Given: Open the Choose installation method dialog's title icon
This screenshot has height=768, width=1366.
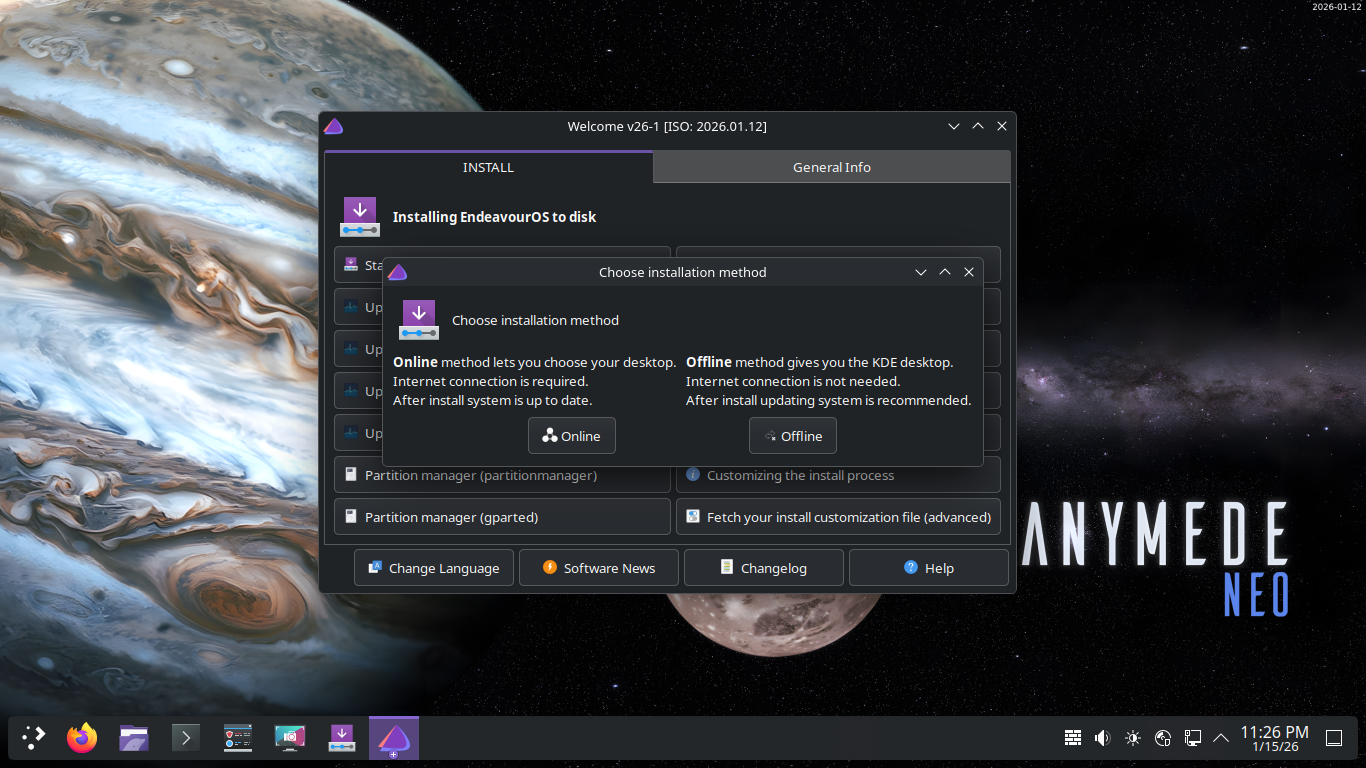Looking at the screenshot, I should coord(398,272).
